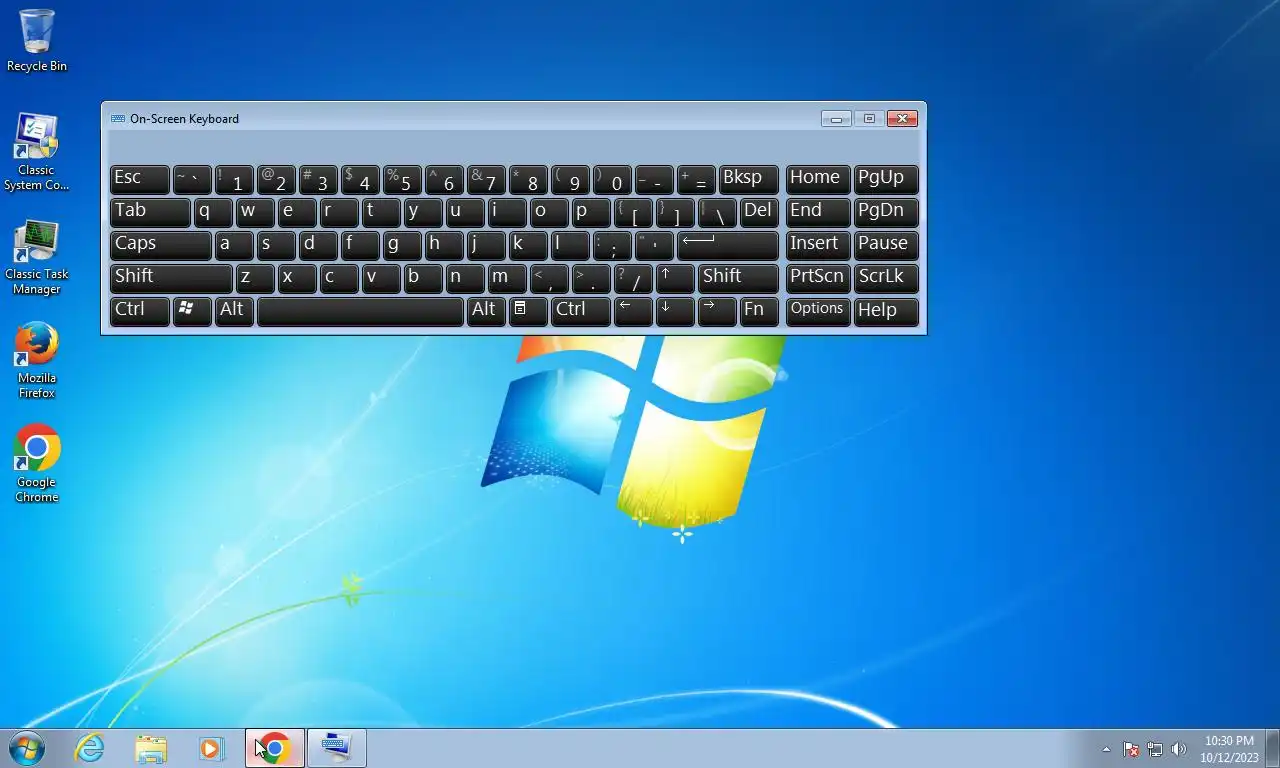The image size is (1280, 768).
Task: Open the Recycle Bin desktop icon
Action: [x=37, y=40]
